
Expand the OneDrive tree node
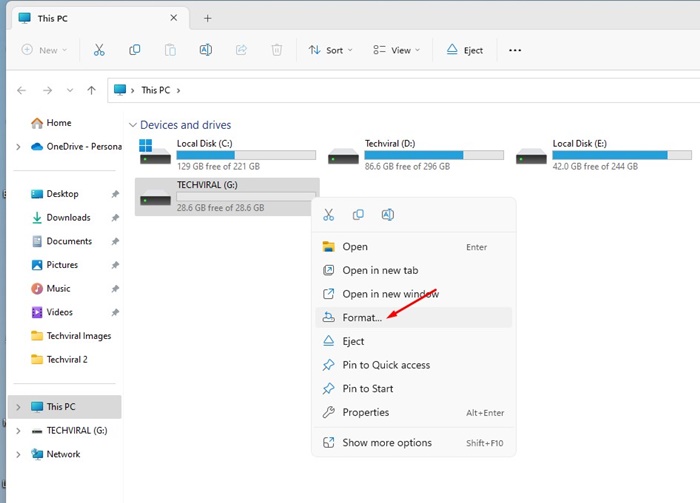(18, 147)
